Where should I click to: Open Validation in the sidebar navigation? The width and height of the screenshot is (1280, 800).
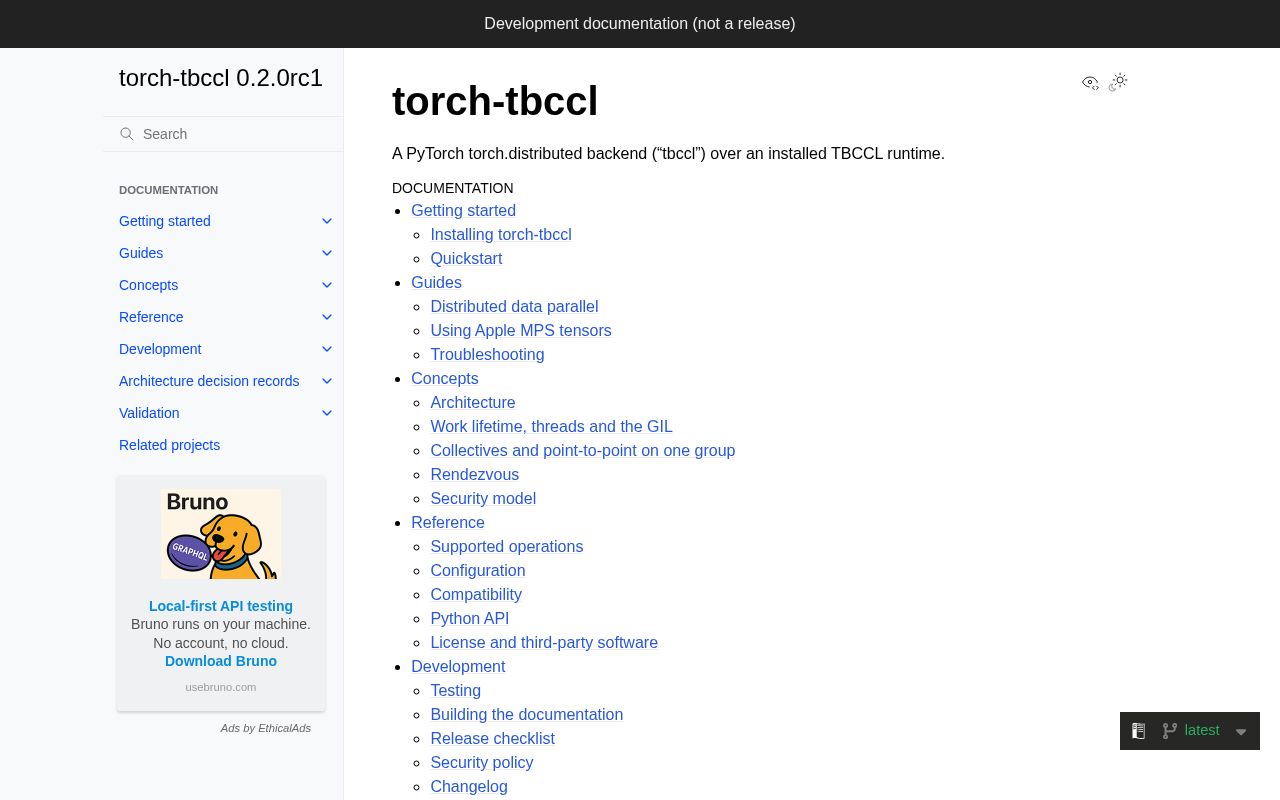(149, 413)
